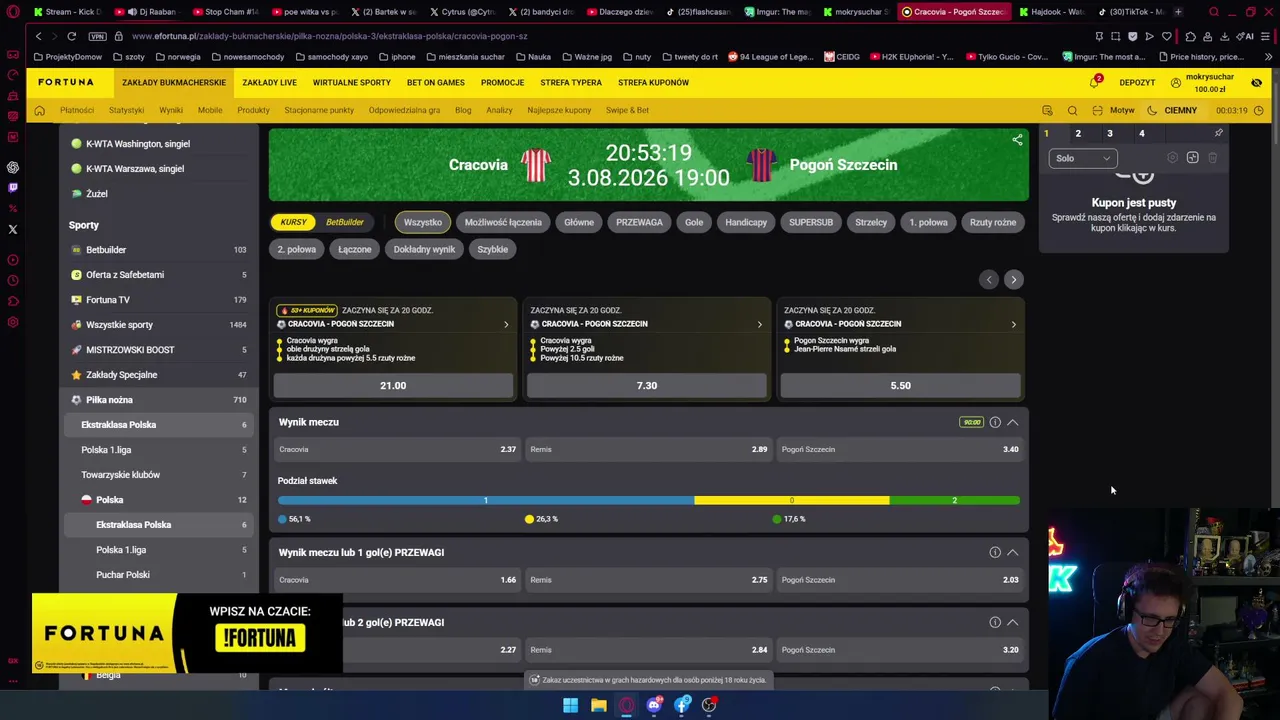Open Opera easy setup menu icon
The image size is (1280, 720).
click(1266, 36)
